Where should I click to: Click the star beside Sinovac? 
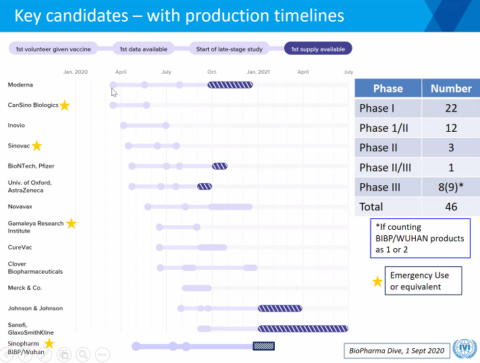(x=37, y=146)
